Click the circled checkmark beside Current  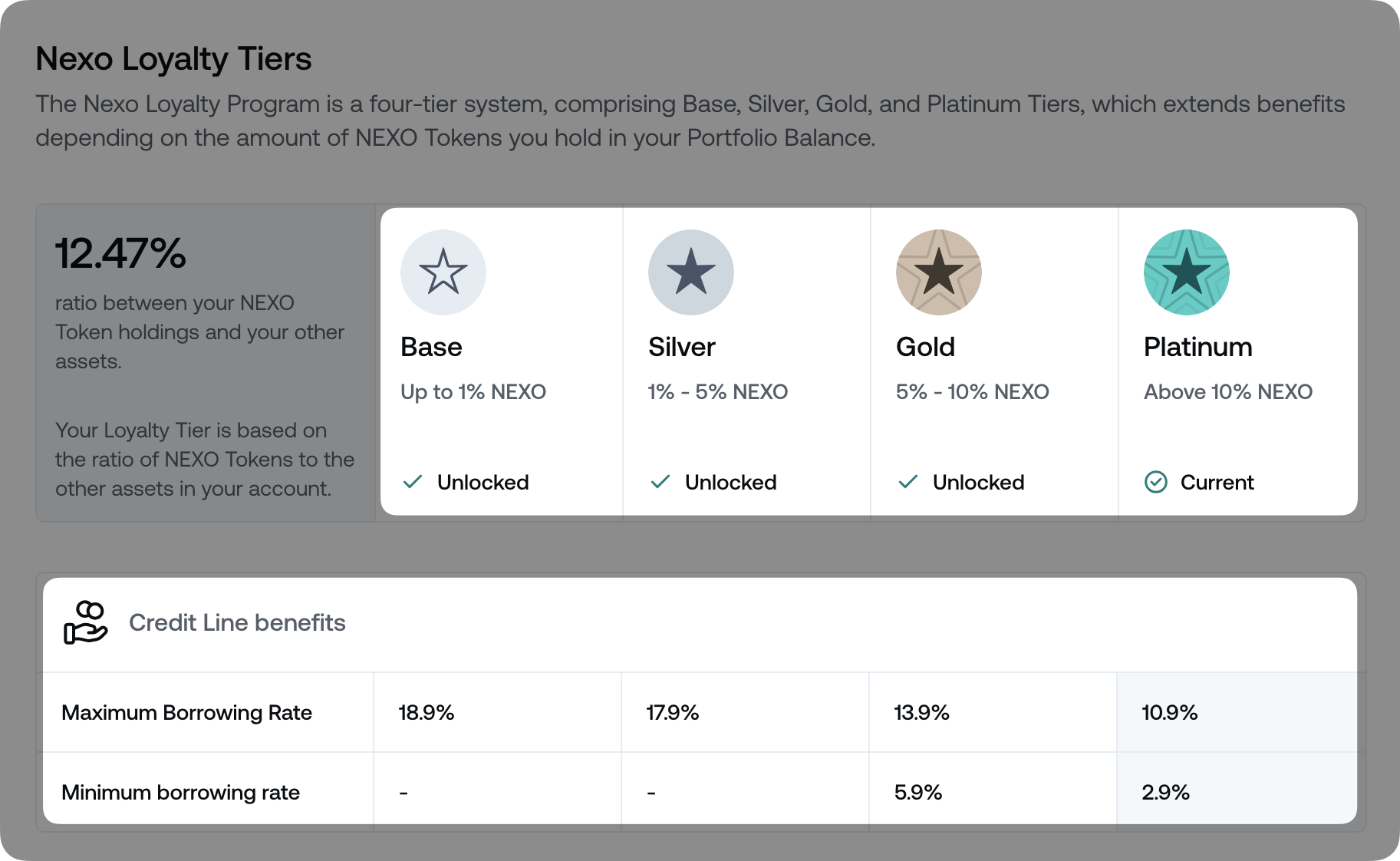1157,482
